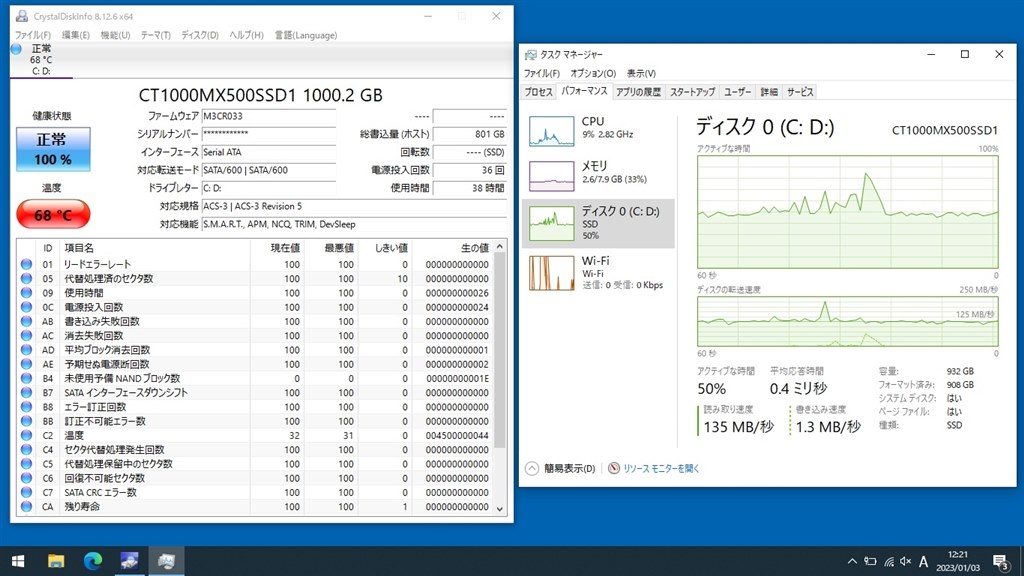Click the SMART list scroll down arrow

(x=500, y=509)
